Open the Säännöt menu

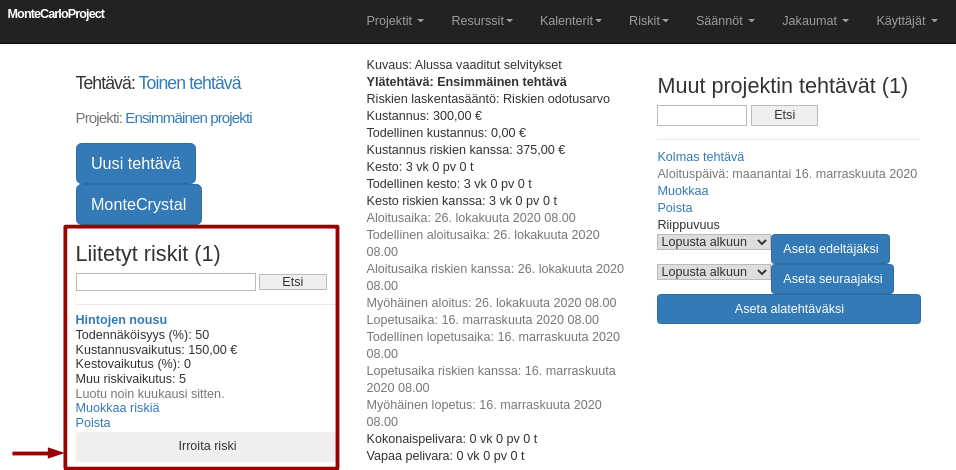[725, 20]
